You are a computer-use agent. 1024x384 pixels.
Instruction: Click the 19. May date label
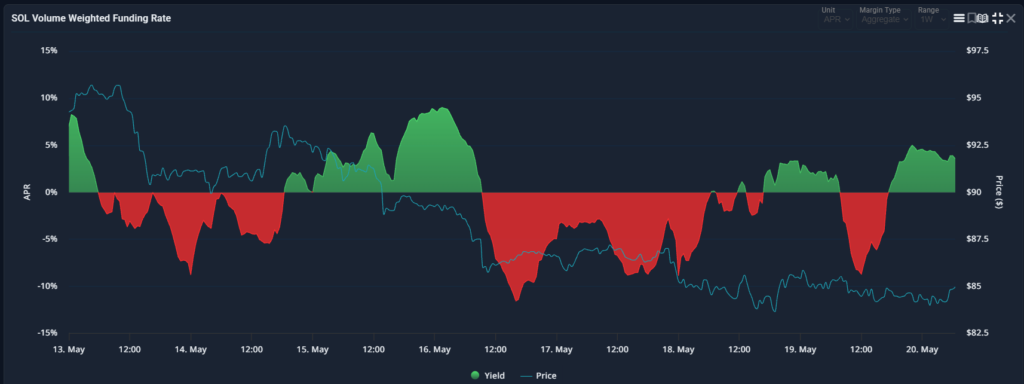800,349
